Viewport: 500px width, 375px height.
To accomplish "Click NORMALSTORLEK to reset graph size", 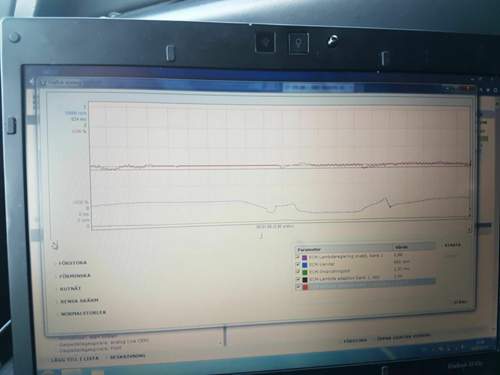I will pyautogui.click(x=83, y=313).
